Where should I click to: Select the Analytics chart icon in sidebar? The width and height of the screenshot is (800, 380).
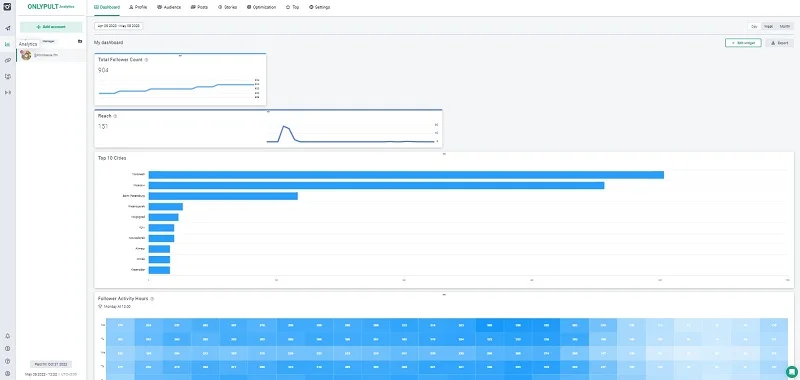(x=7, y=44)
